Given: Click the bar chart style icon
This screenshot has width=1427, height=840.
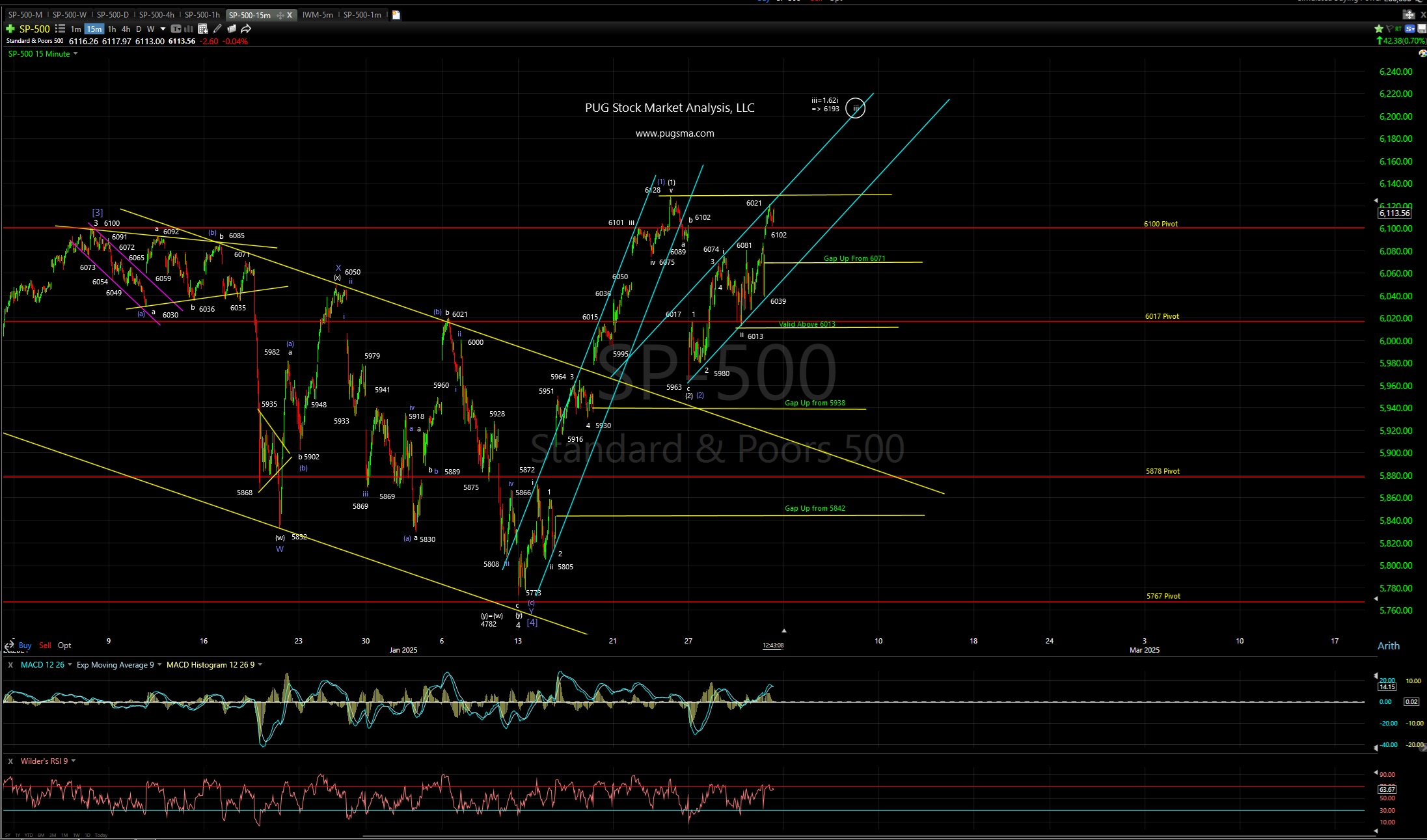Looking at the screenshot, I should pos(188,29).
